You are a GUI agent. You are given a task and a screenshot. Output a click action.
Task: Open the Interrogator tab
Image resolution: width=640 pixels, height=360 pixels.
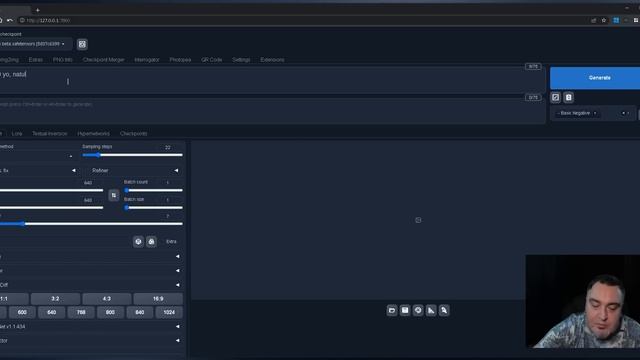(x=147, y=60)
